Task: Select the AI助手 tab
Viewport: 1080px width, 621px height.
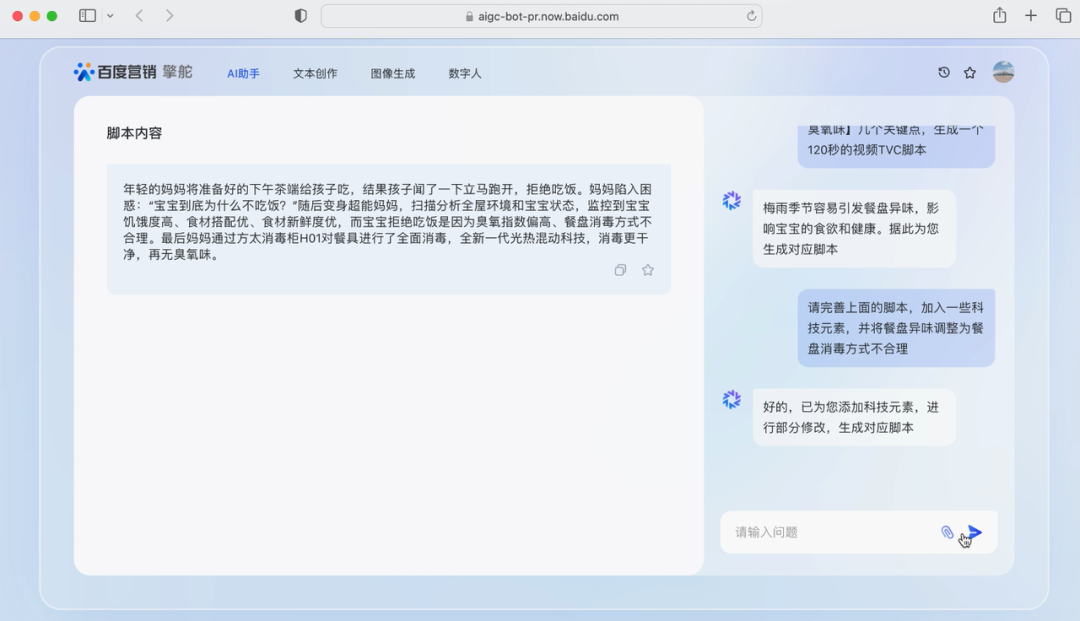Action: (243, 73)
